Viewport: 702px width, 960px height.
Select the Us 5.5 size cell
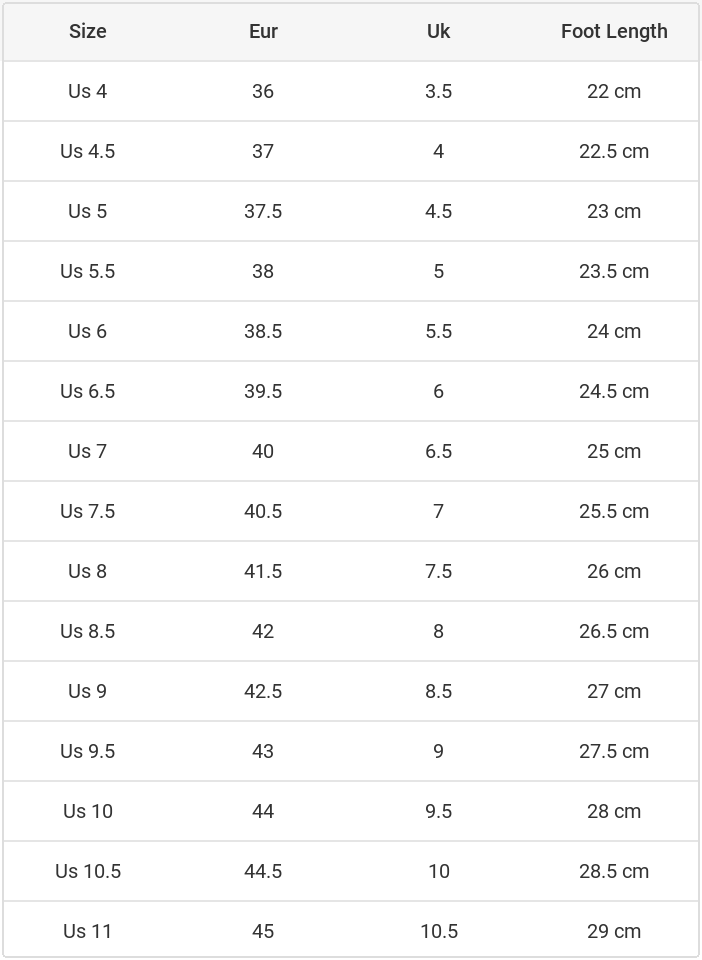88,271
